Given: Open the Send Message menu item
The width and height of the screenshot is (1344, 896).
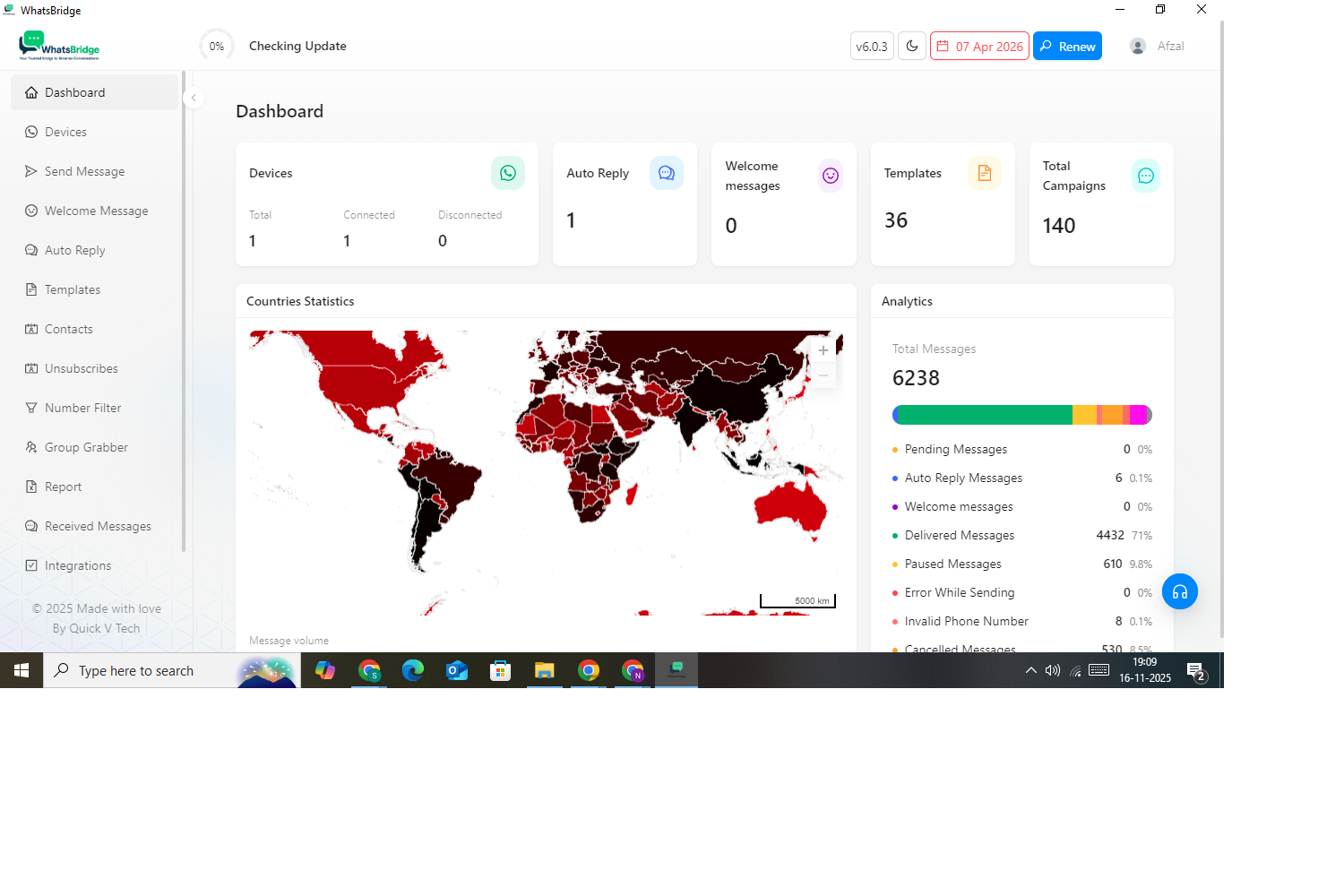Looking at the screenshot, I should (x=84, y=171).
